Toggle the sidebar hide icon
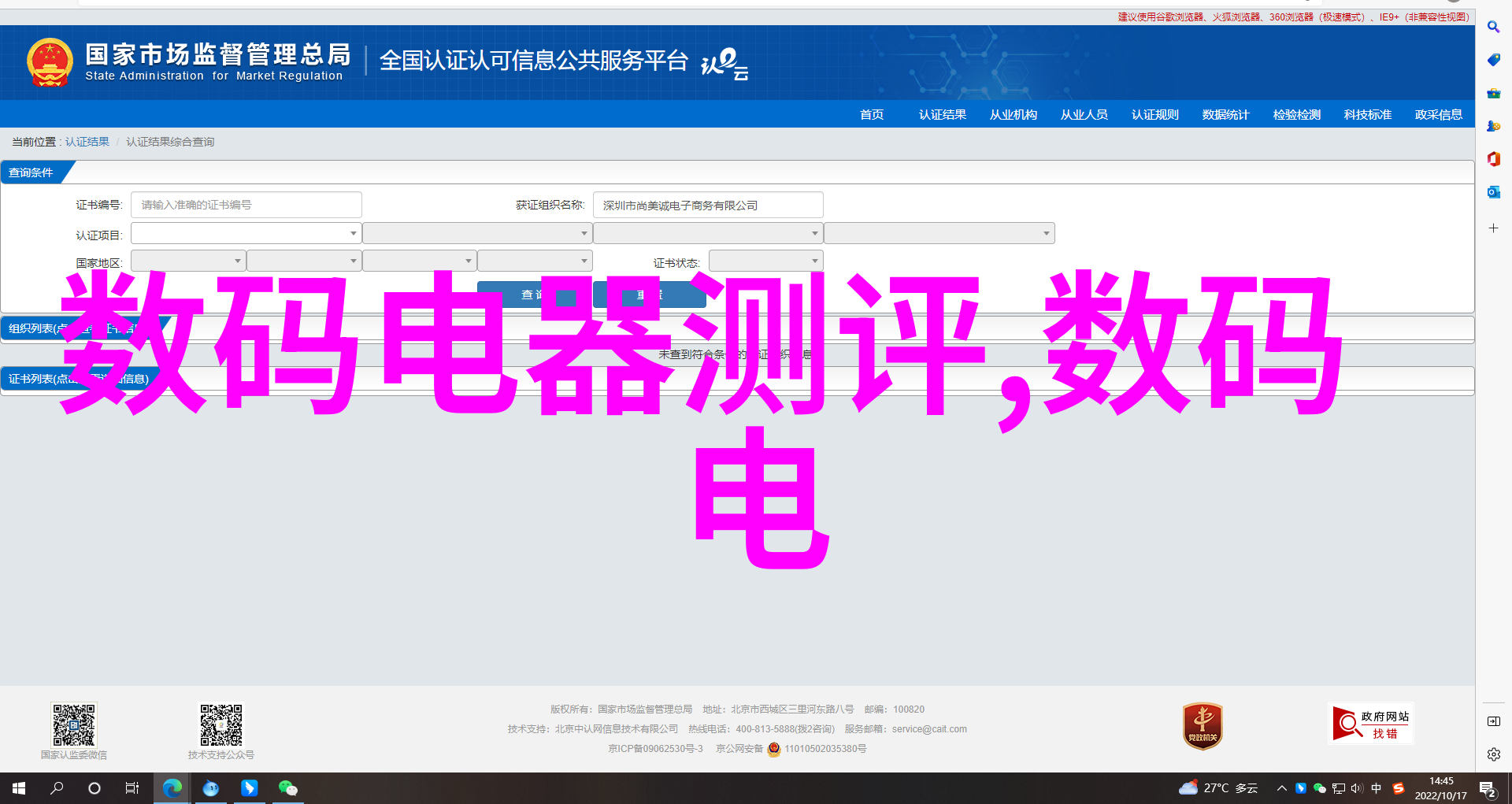 [1493, 721]
